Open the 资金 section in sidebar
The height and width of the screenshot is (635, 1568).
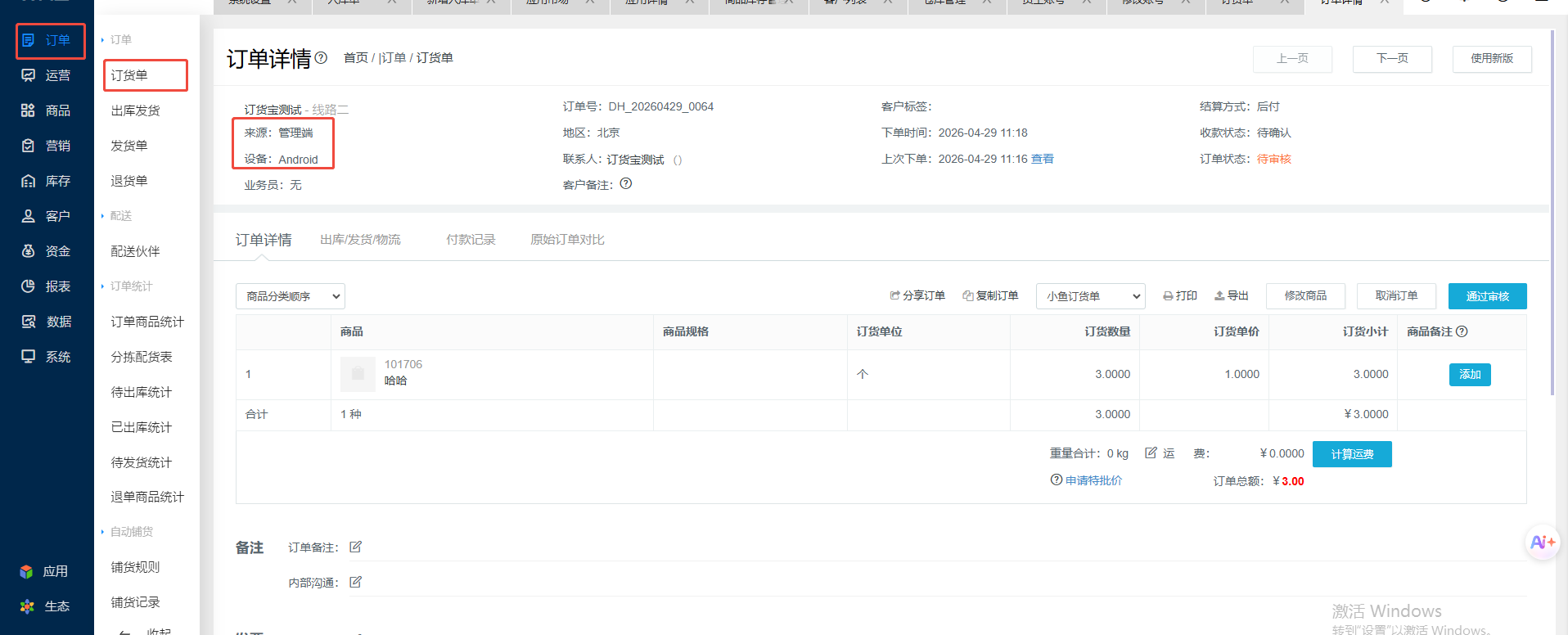click(x=47, y=251)
